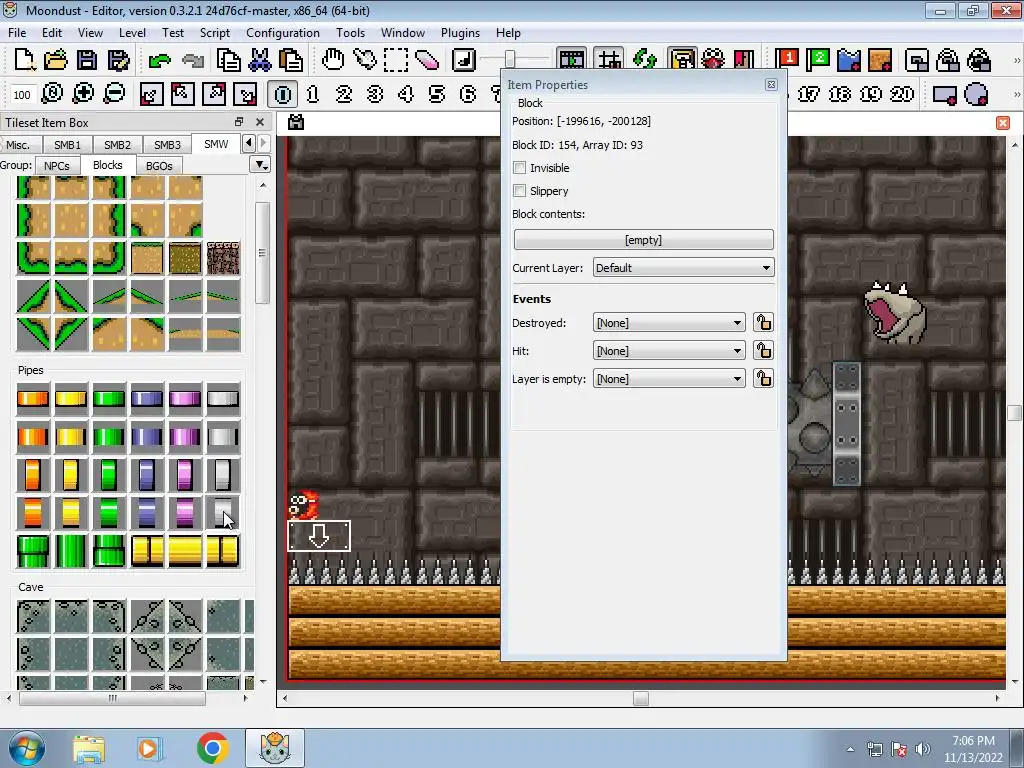Open the tileset group dropdown arrow
This screenshot has width=1024, height=768.
[261, 165]
